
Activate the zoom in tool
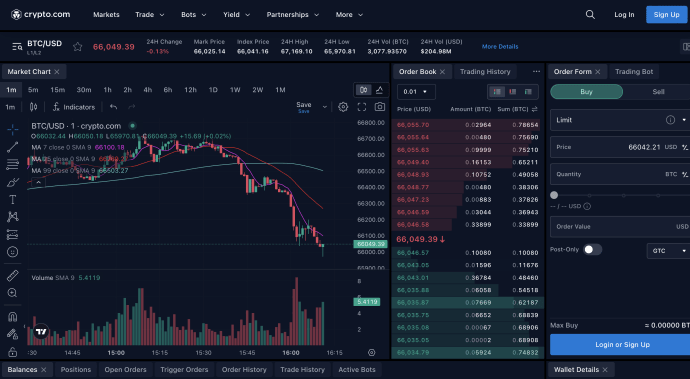[x=13, y=293]
